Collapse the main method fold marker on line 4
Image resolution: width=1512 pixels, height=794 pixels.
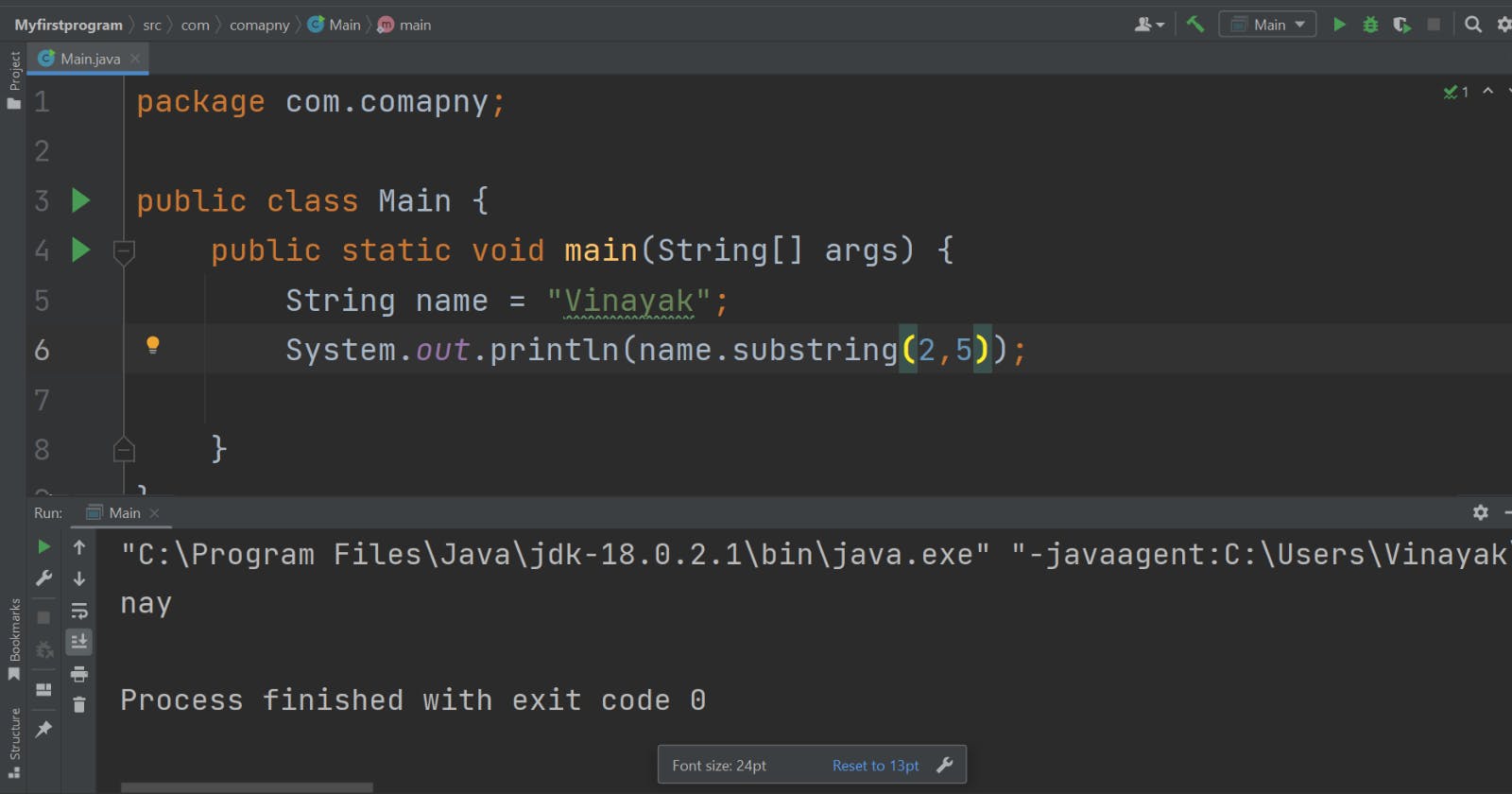click(124, 251)
